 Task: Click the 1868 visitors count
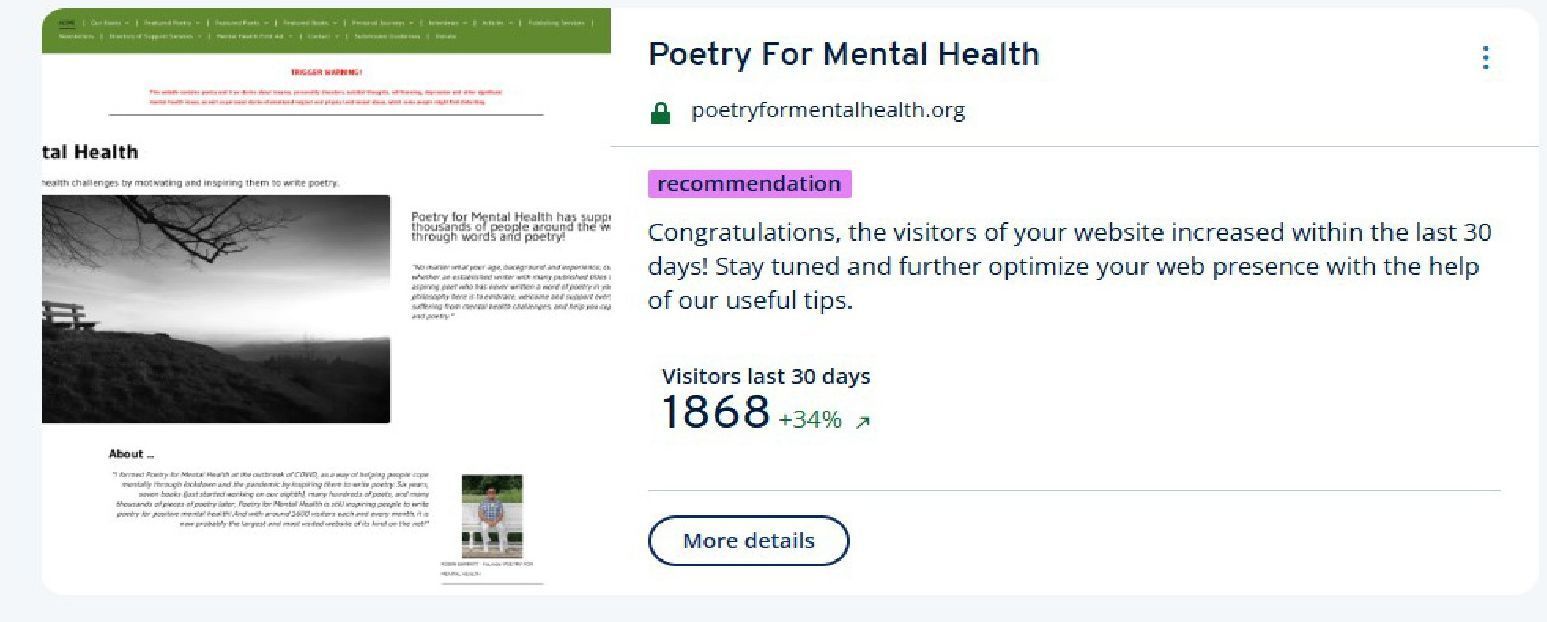[x=715, y=412]
